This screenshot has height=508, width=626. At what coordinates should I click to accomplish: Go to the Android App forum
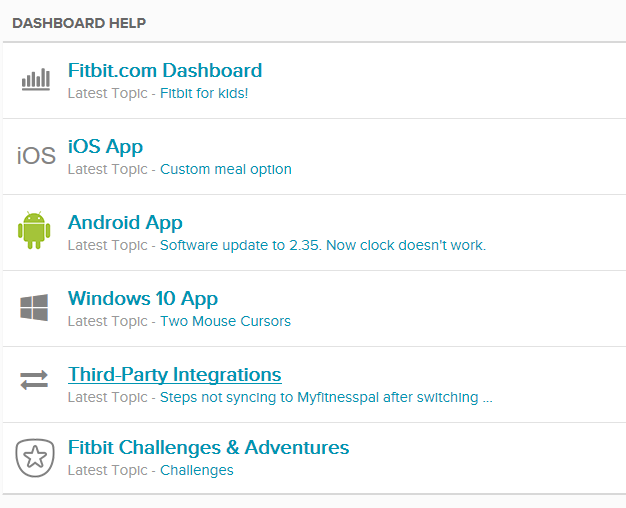point(125,223)
